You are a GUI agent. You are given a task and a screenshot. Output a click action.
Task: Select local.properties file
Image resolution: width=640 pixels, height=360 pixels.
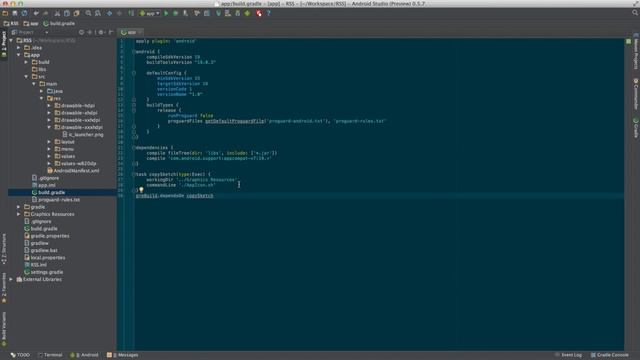pyautogui.click(x=44, y=258)
